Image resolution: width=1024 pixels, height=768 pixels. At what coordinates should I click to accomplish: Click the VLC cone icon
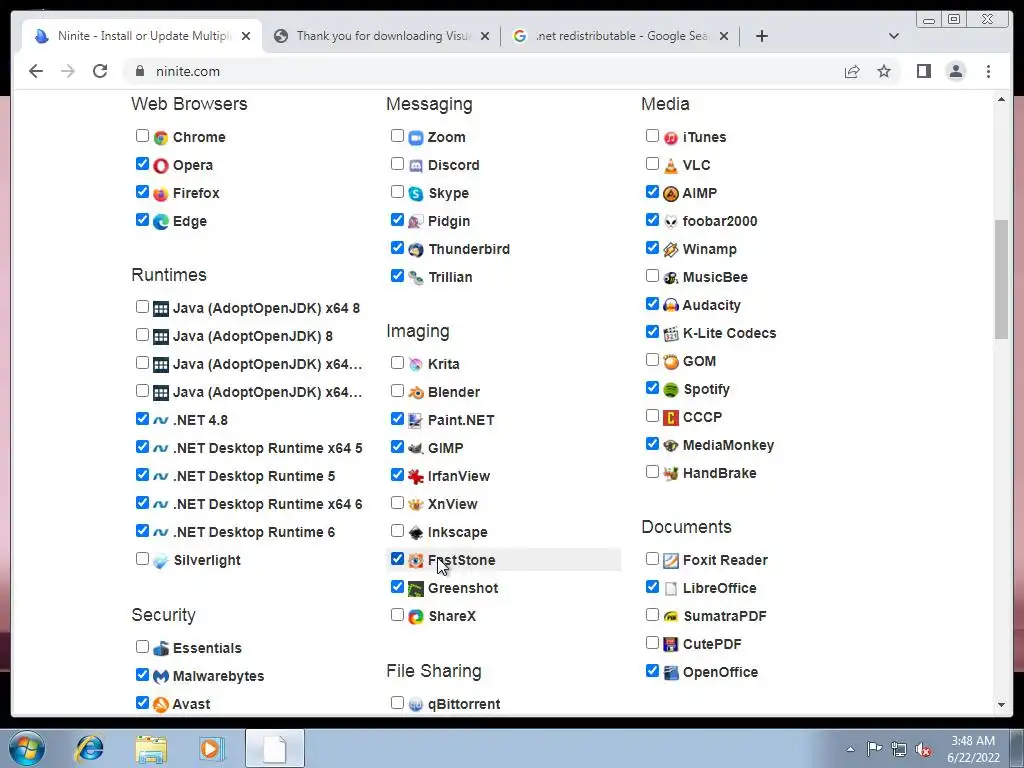(x=671, y=166)
